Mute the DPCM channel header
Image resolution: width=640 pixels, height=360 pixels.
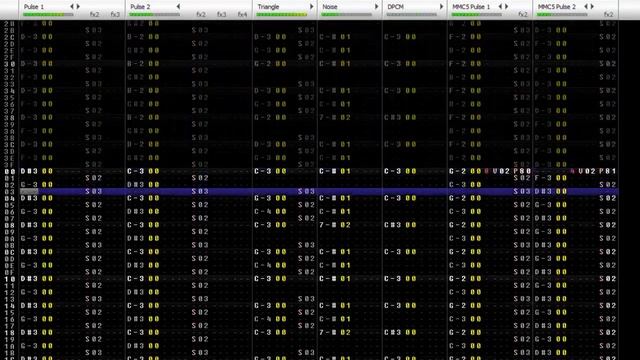click(x=395, y=7)
